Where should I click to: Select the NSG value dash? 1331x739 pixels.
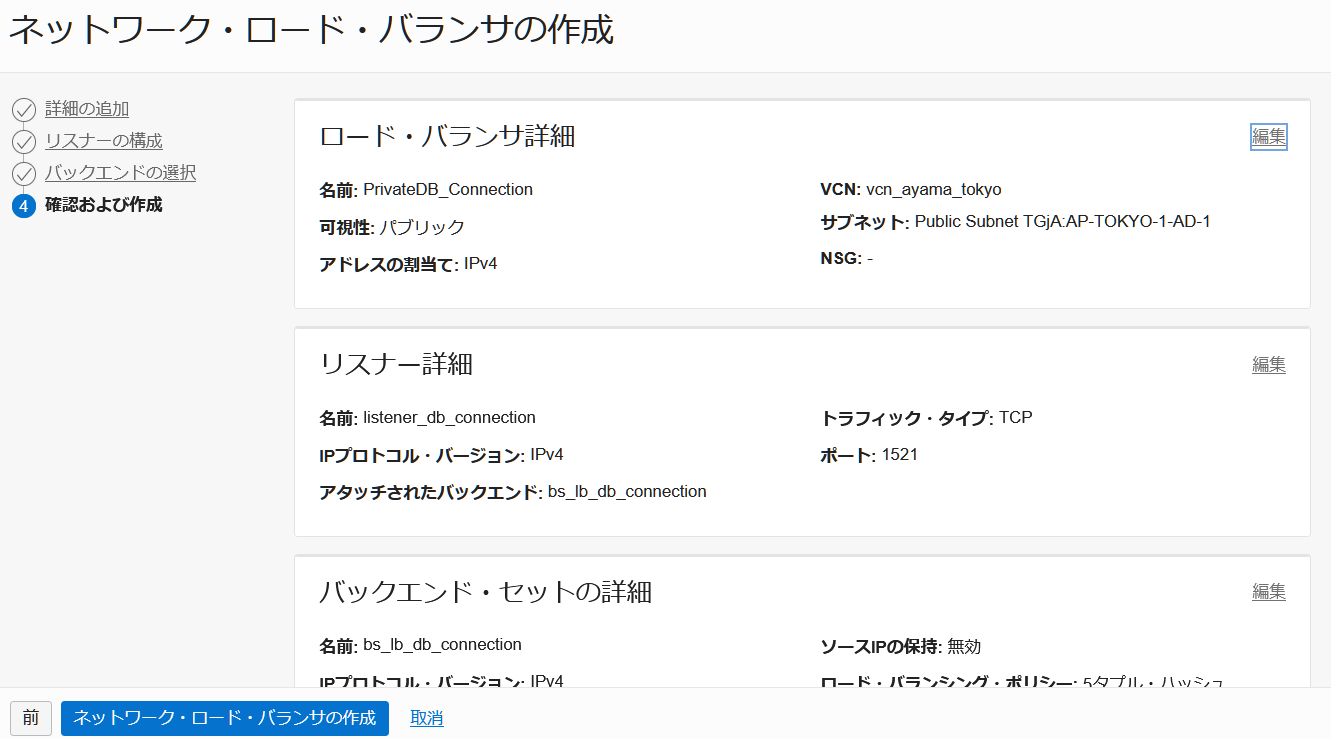click(x=870, y=259)
